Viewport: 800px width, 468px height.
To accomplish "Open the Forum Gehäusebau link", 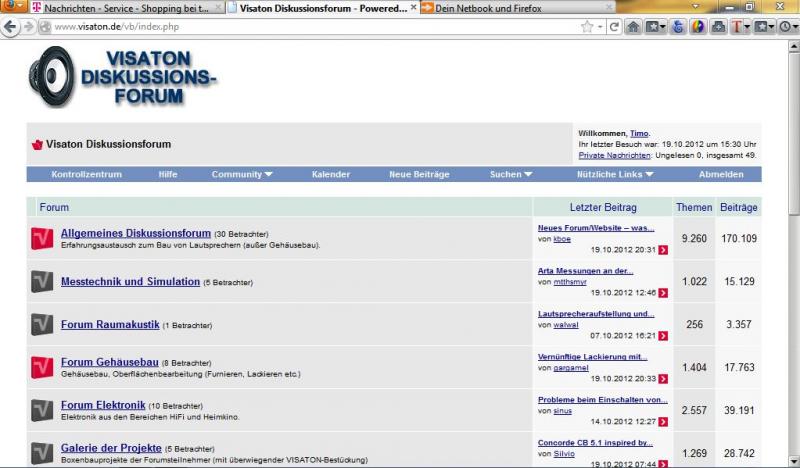I will 110,362.
